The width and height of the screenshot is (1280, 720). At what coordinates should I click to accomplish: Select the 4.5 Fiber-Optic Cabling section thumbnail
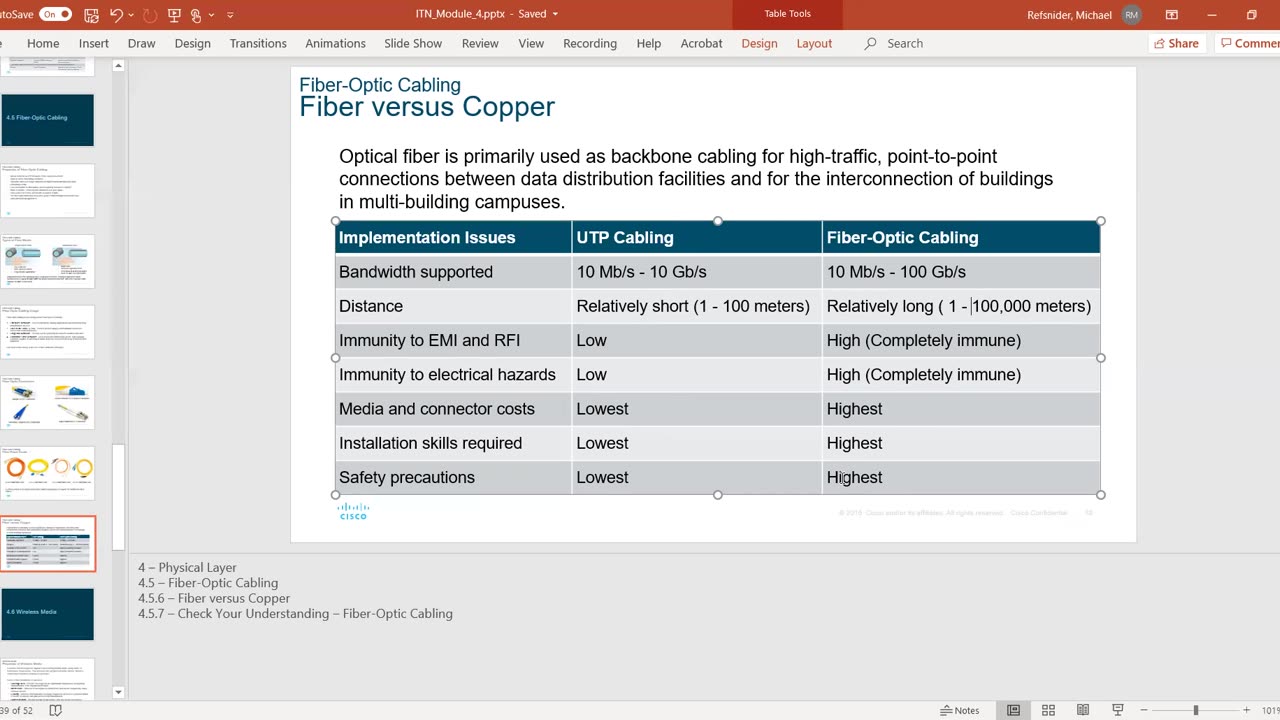(48, 120)
